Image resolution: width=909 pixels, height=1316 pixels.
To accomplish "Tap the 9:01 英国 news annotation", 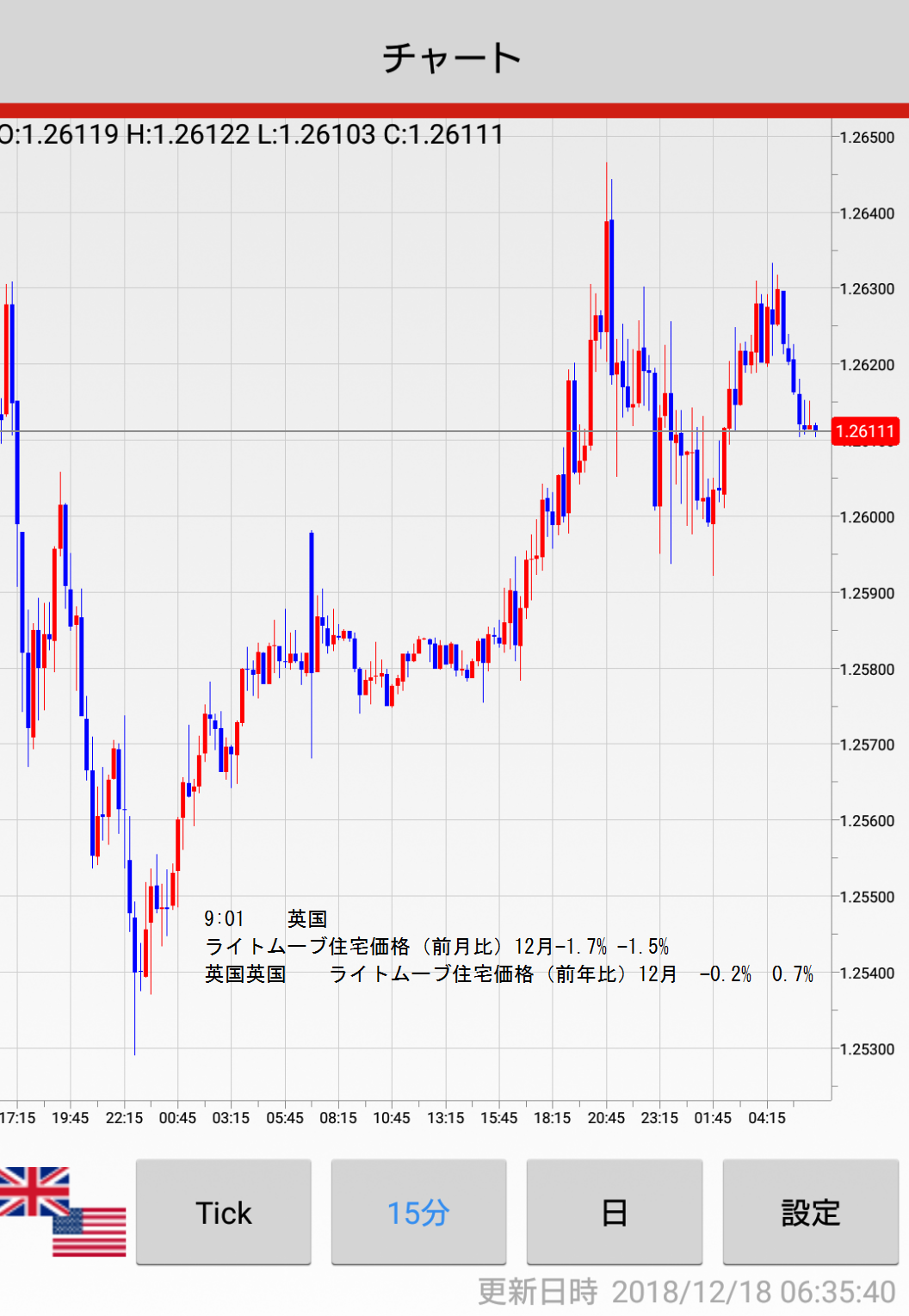I will click(265, 918).
